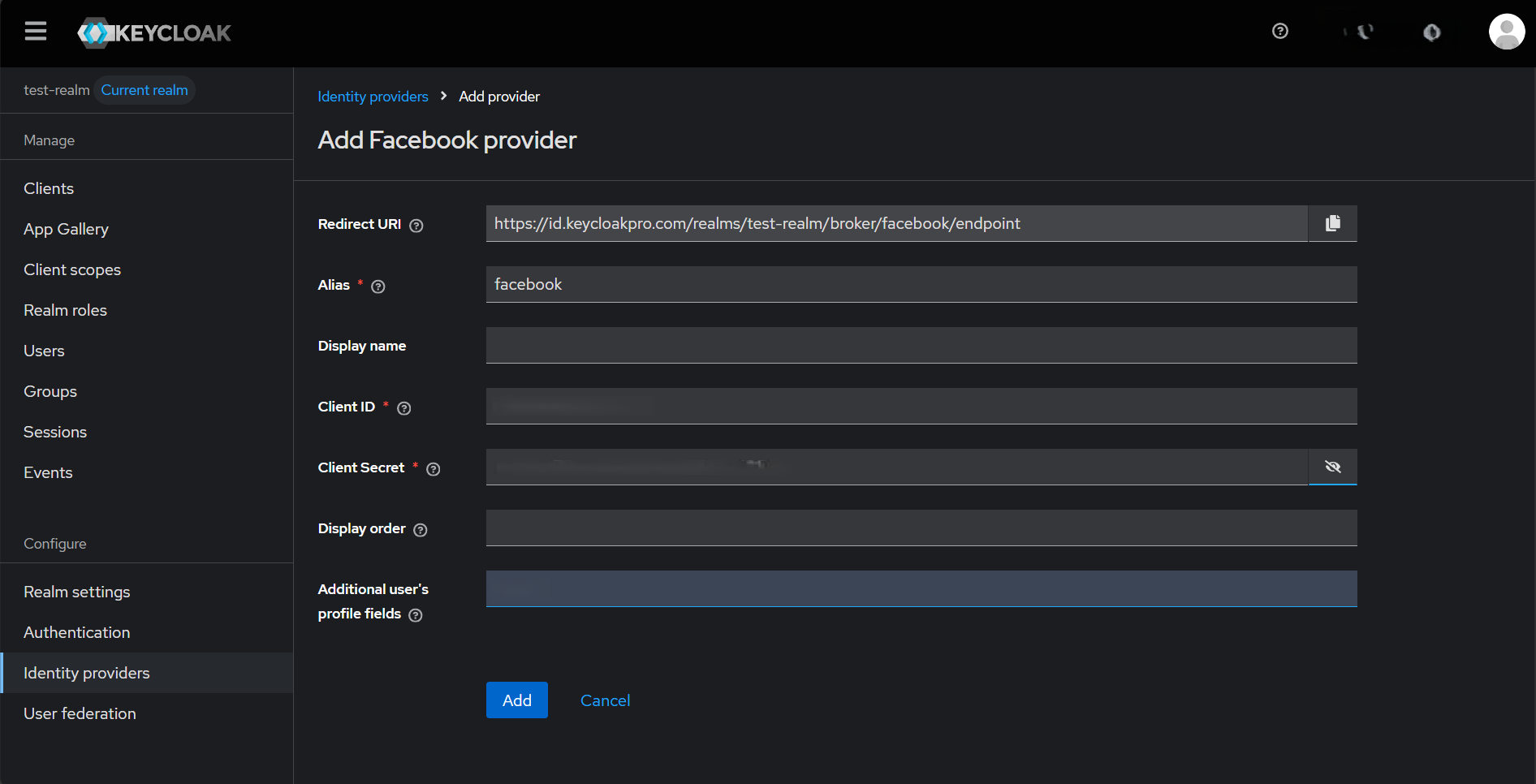Click the Redirect URI read-only field
The image size is (1536, 784).
(x=897, y=223)
